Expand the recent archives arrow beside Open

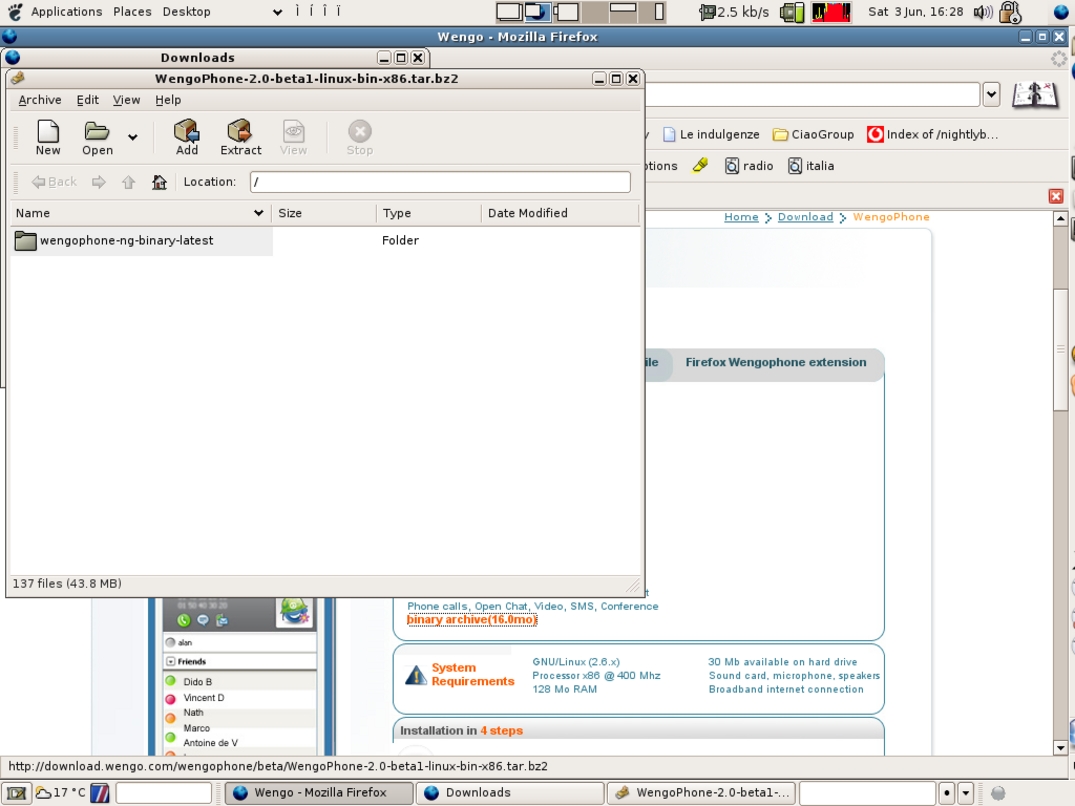tap(132, 137)
